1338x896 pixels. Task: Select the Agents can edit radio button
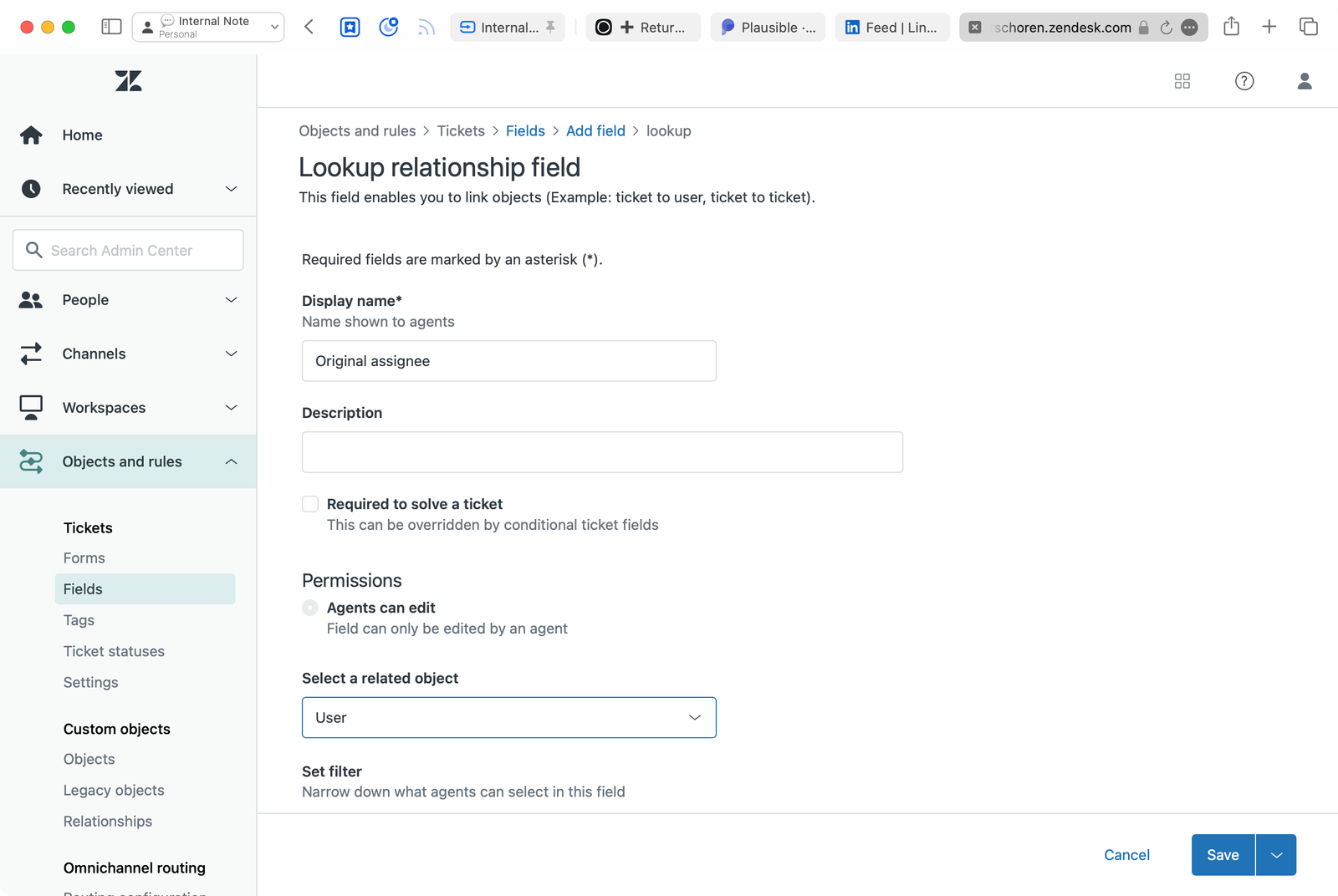tap(309, 608)
